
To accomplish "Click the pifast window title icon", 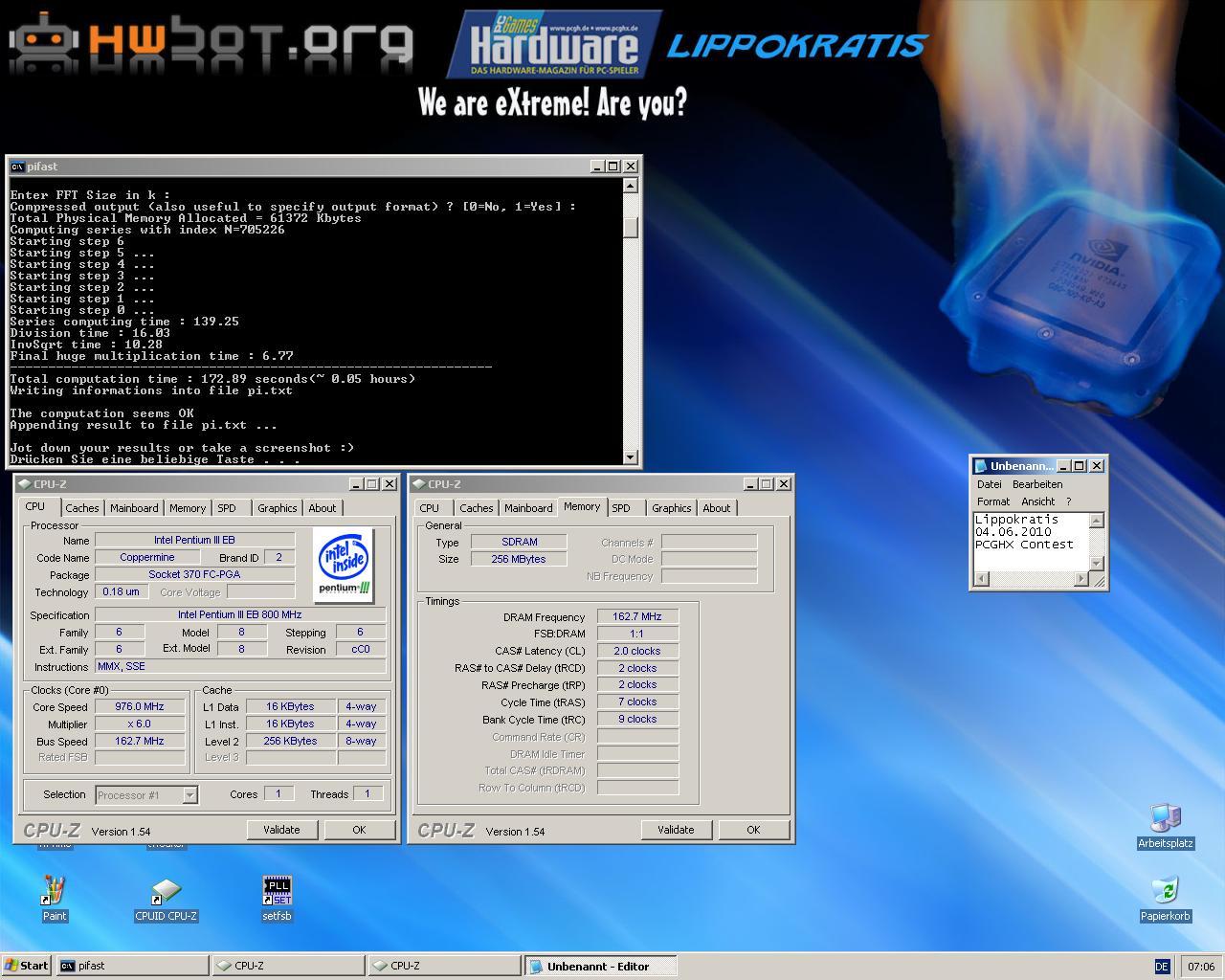I will click(17, 167).
